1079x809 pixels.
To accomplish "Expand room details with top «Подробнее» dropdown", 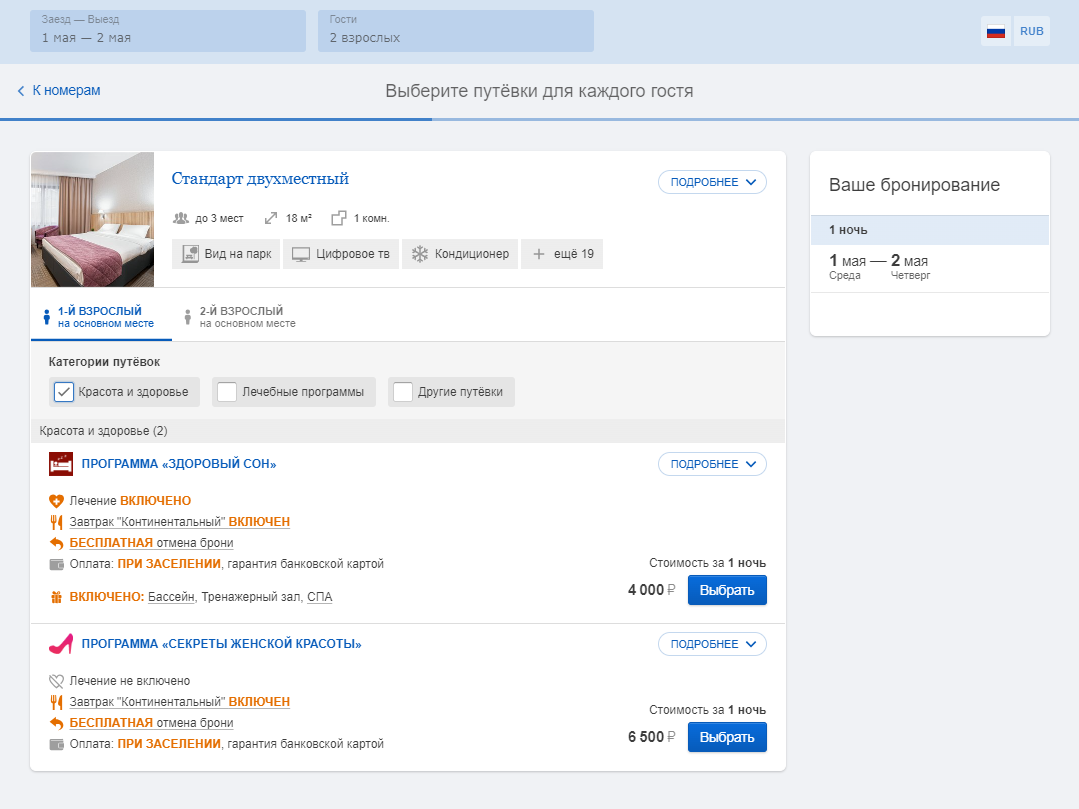I will click(712, 182).
